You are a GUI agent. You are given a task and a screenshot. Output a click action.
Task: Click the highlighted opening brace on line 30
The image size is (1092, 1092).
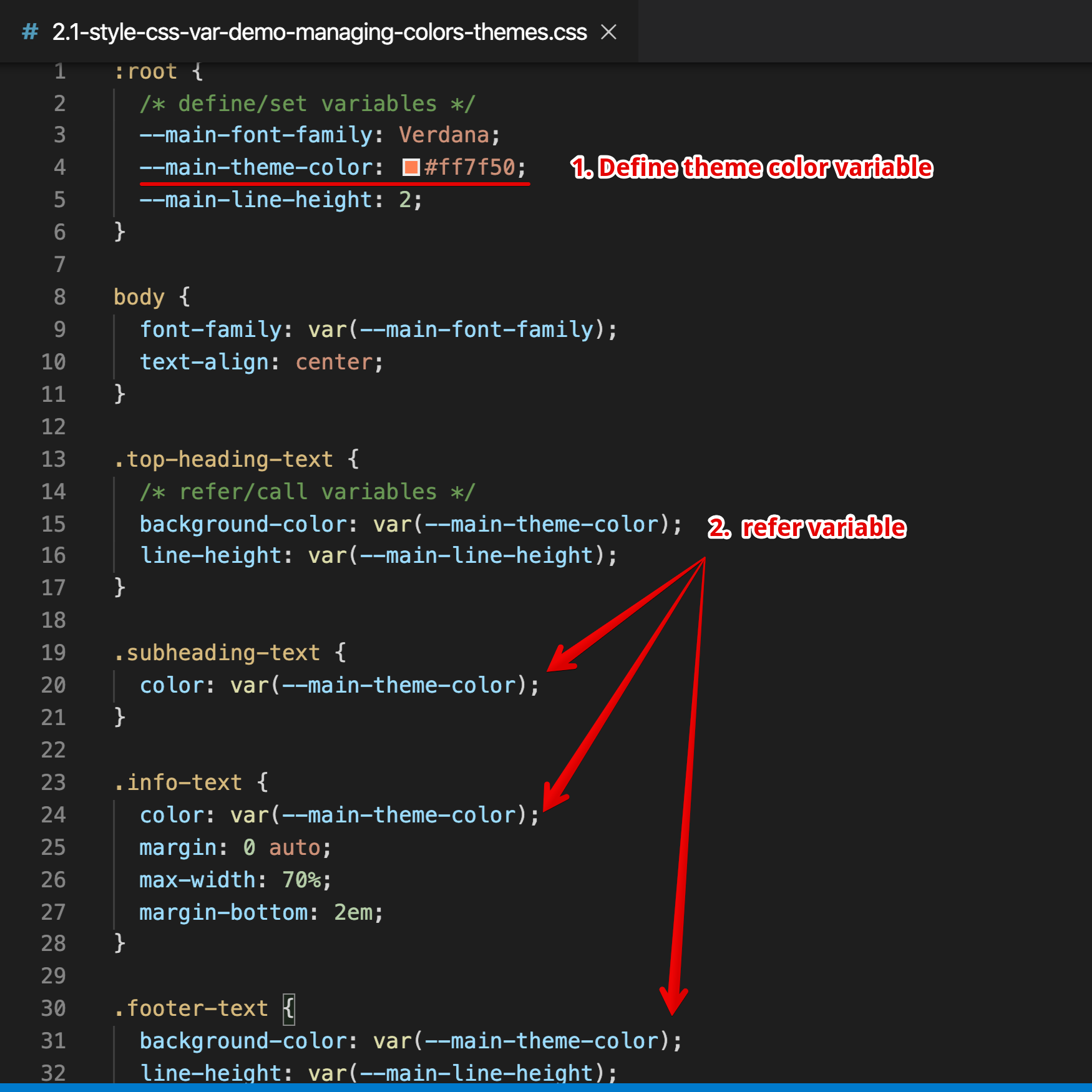(288, 1008)
